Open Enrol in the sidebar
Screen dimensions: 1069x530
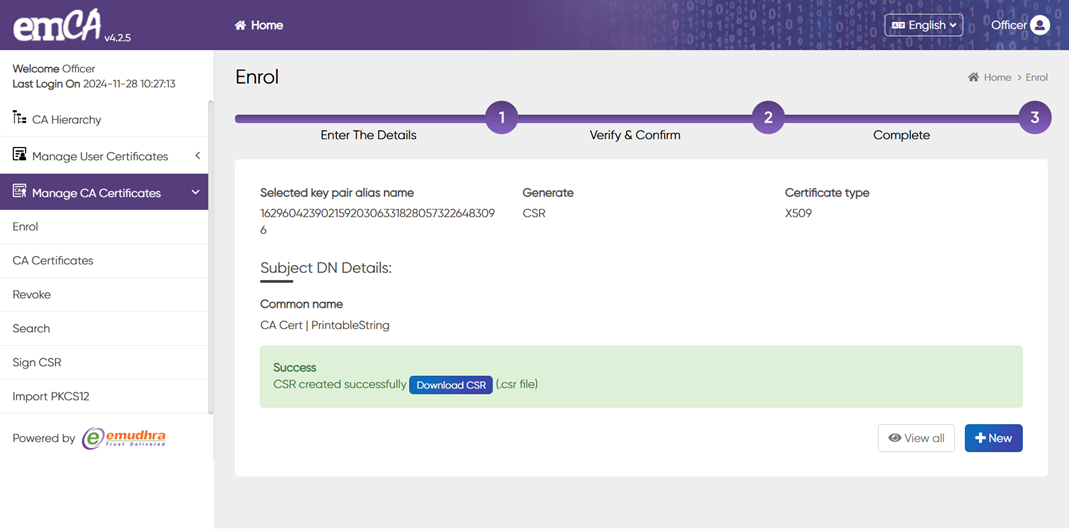(25, 227)
